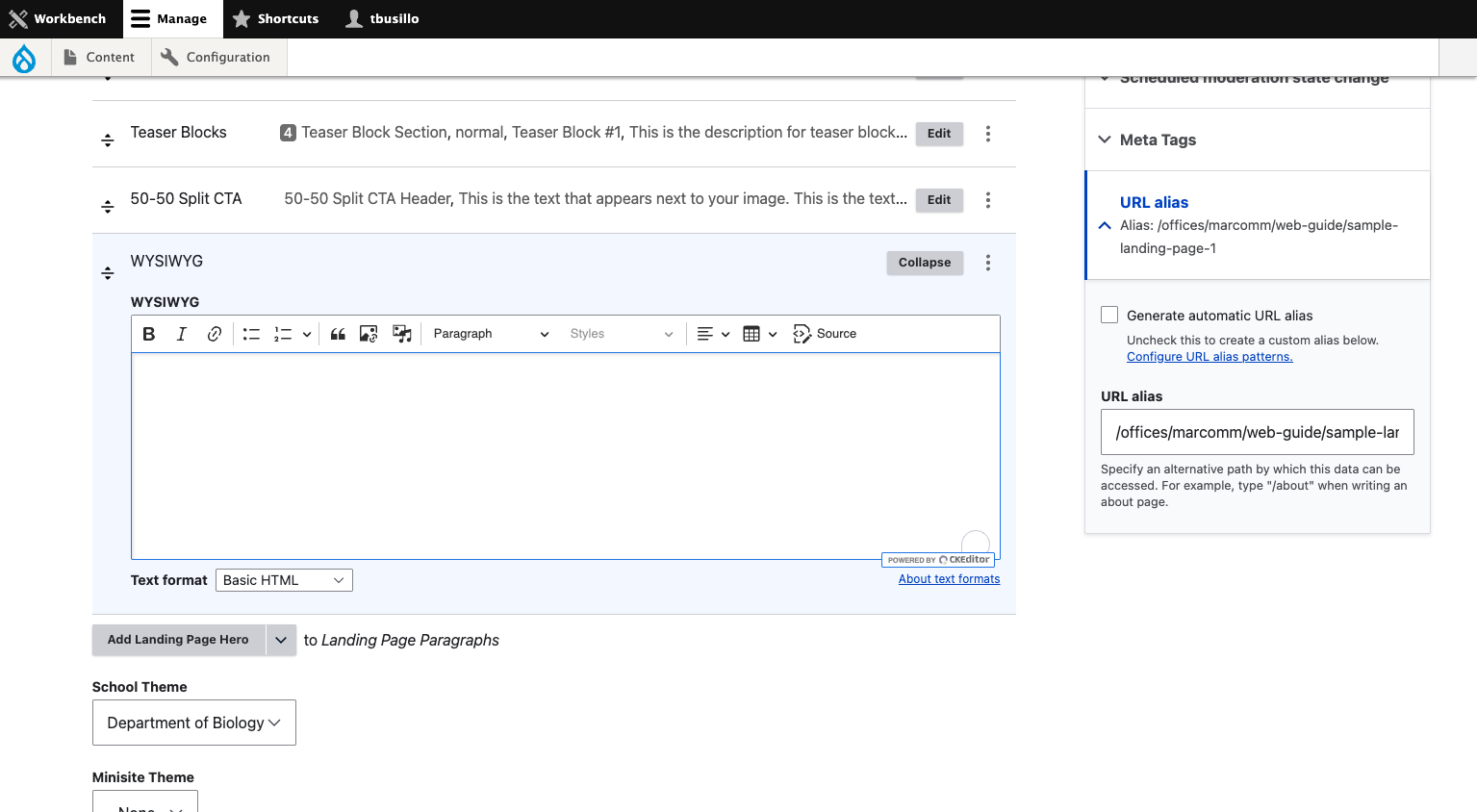
Task: Open the Workbench toolbar item
Action: [x=60, y=19]
